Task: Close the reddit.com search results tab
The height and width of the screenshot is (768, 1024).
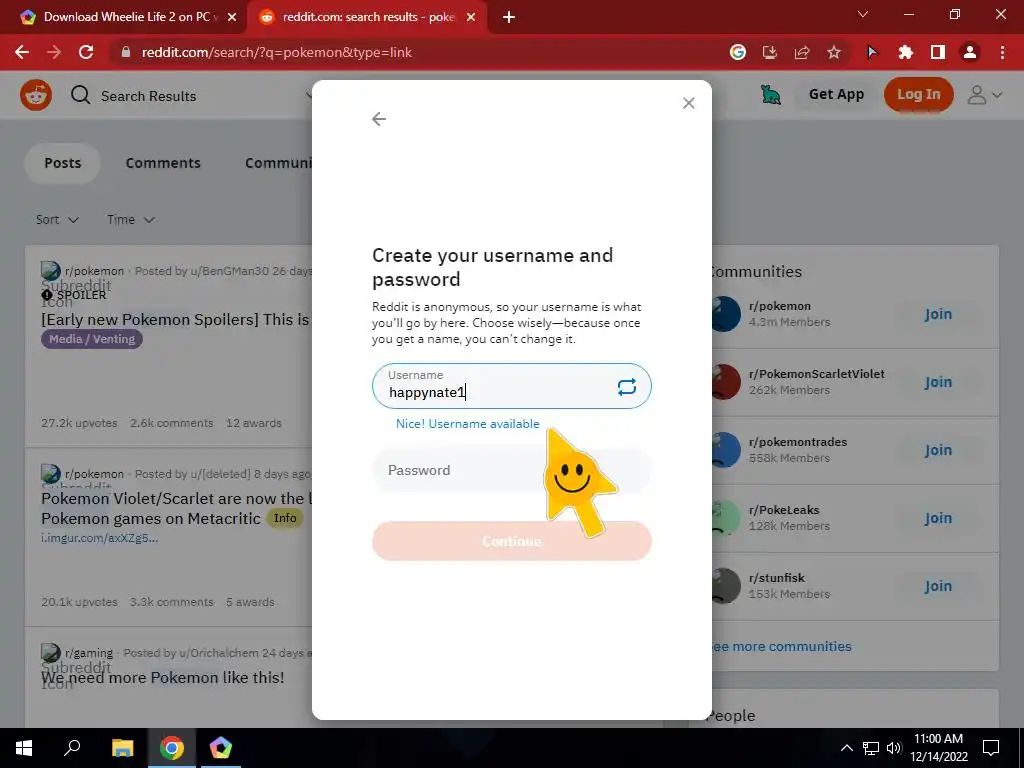Action: (471, 17)
